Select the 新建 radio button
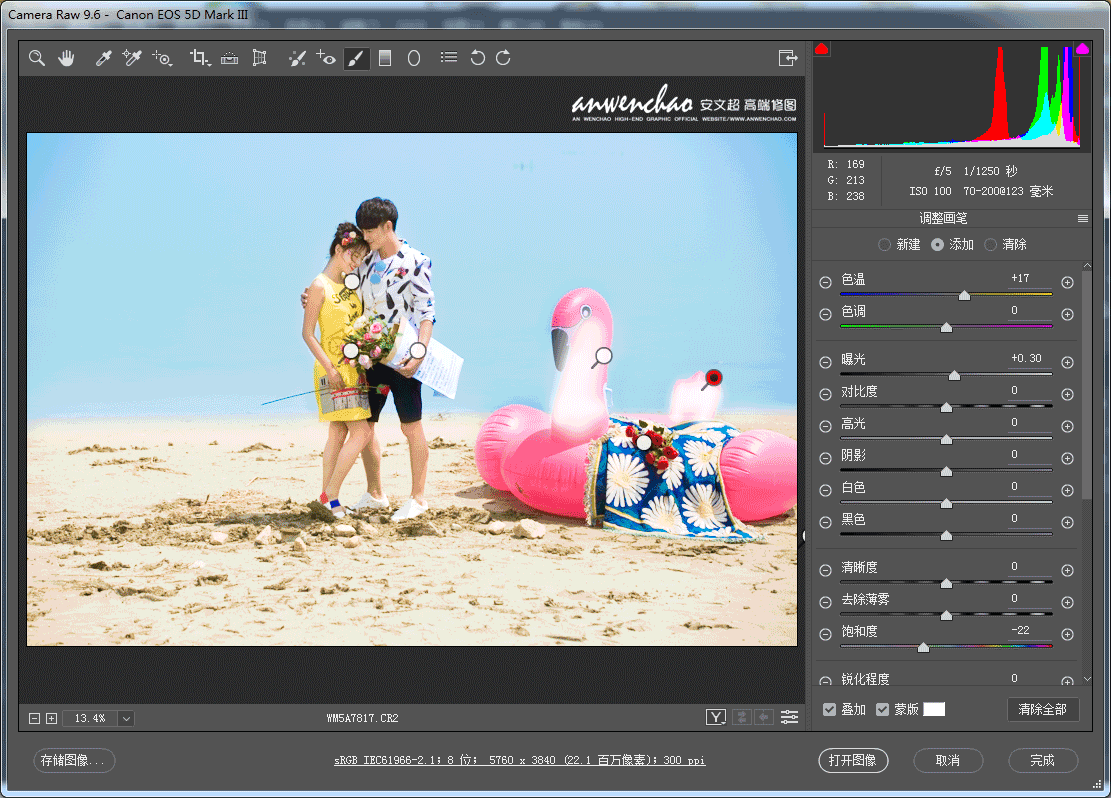The width and height of the screenshot is (1111, 798). (884, 245)
